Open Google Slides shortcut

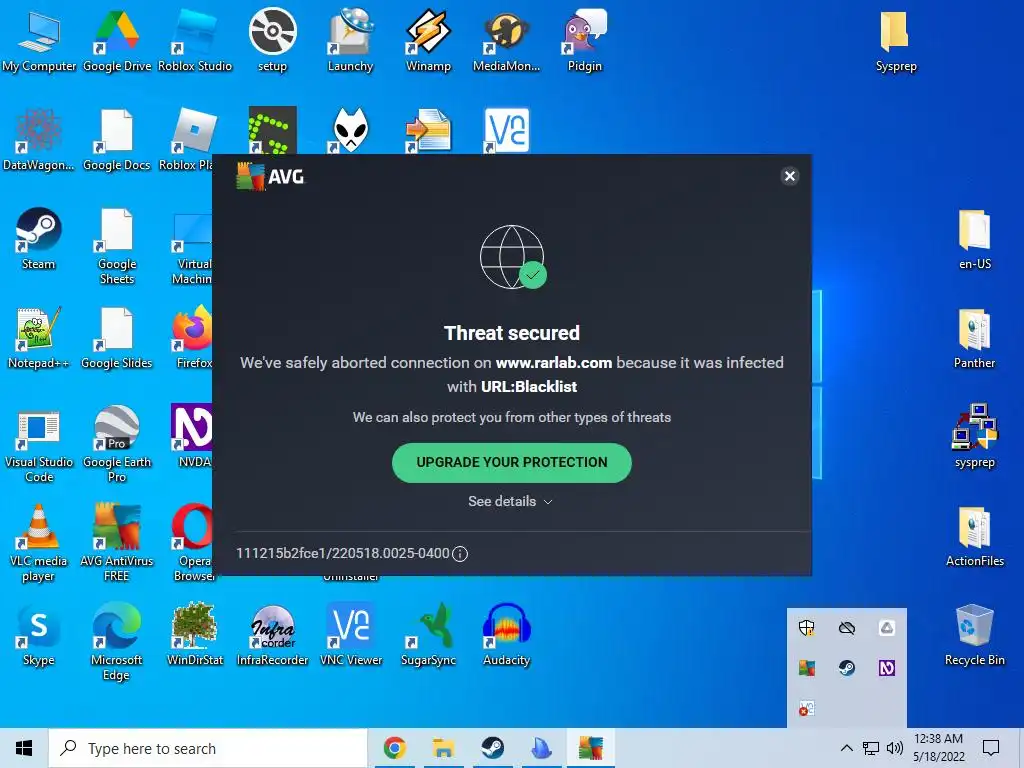(117, 338)
